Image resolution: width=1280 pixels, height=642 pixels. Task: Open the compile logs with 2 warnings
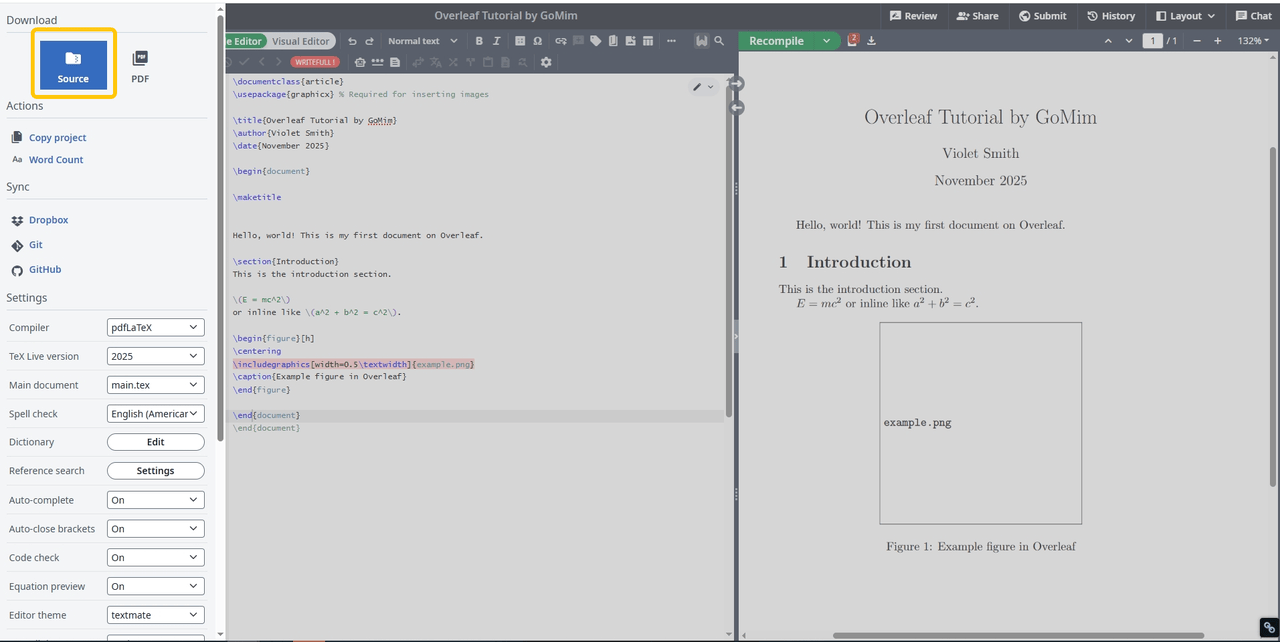tap(852, 41)
